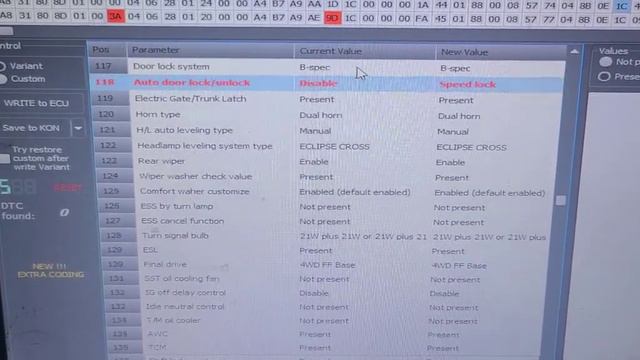640x360 pixels.
Task: Click hex byte FA in lower hex row
Action: [x=422, y=19]
